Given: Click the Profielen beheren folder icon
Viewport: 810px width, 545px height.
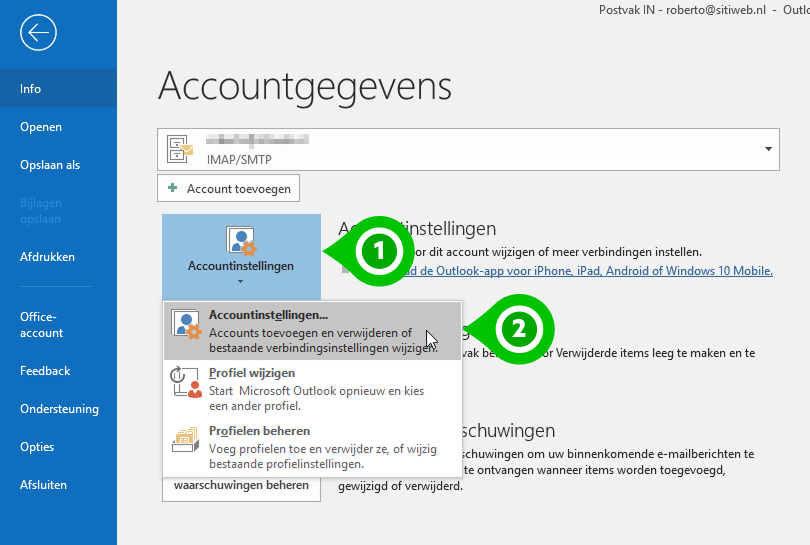Looking at the screenshot, I should point(185,440).
